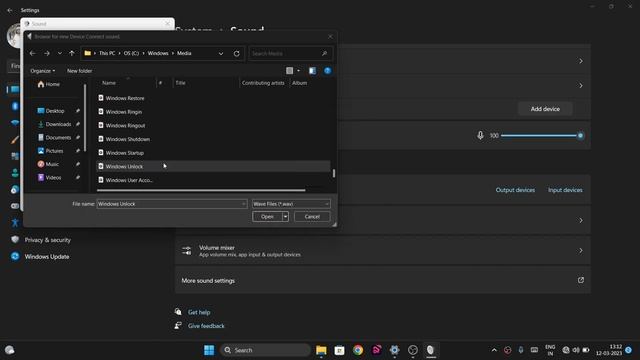Select the Windows Unlock file
The image size is (640, 360).
coord(213,167)
